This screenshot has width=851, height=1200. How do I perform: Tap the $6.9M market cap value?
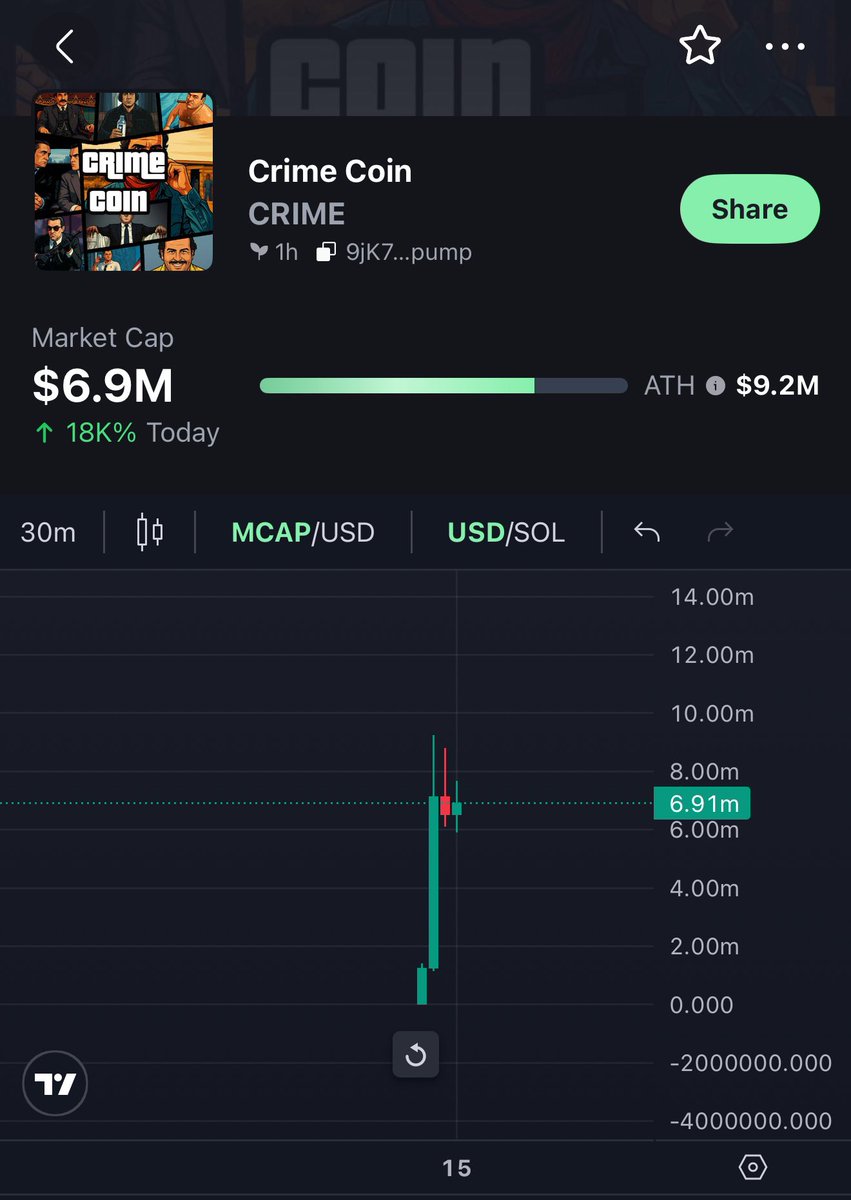(103, 387)
